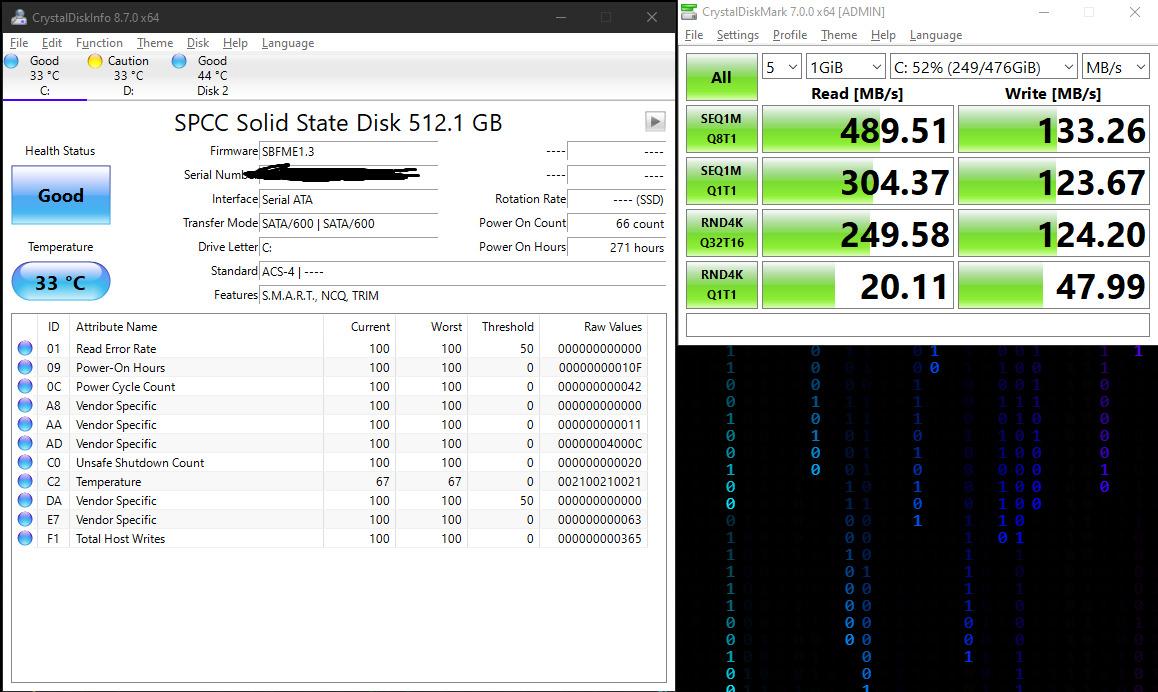Open File menu in CrystalDiskMark
1158x692 pixels.
pyautogui.click(x=694, y=35)
